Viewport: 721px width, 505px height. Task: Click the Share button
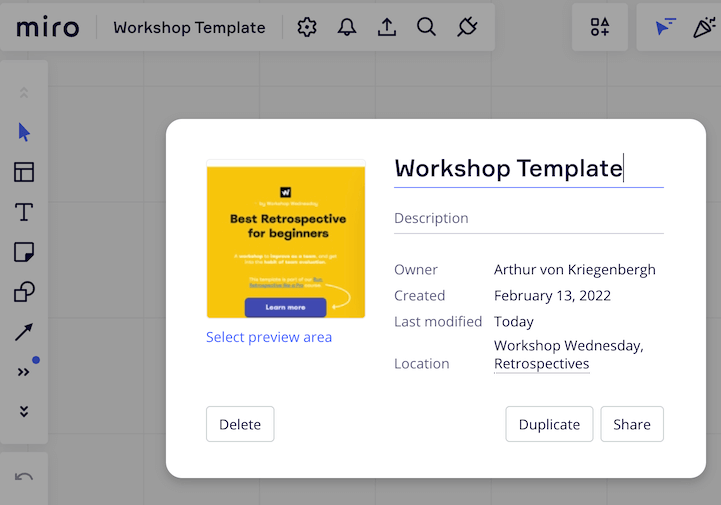(x=632, y=424)
